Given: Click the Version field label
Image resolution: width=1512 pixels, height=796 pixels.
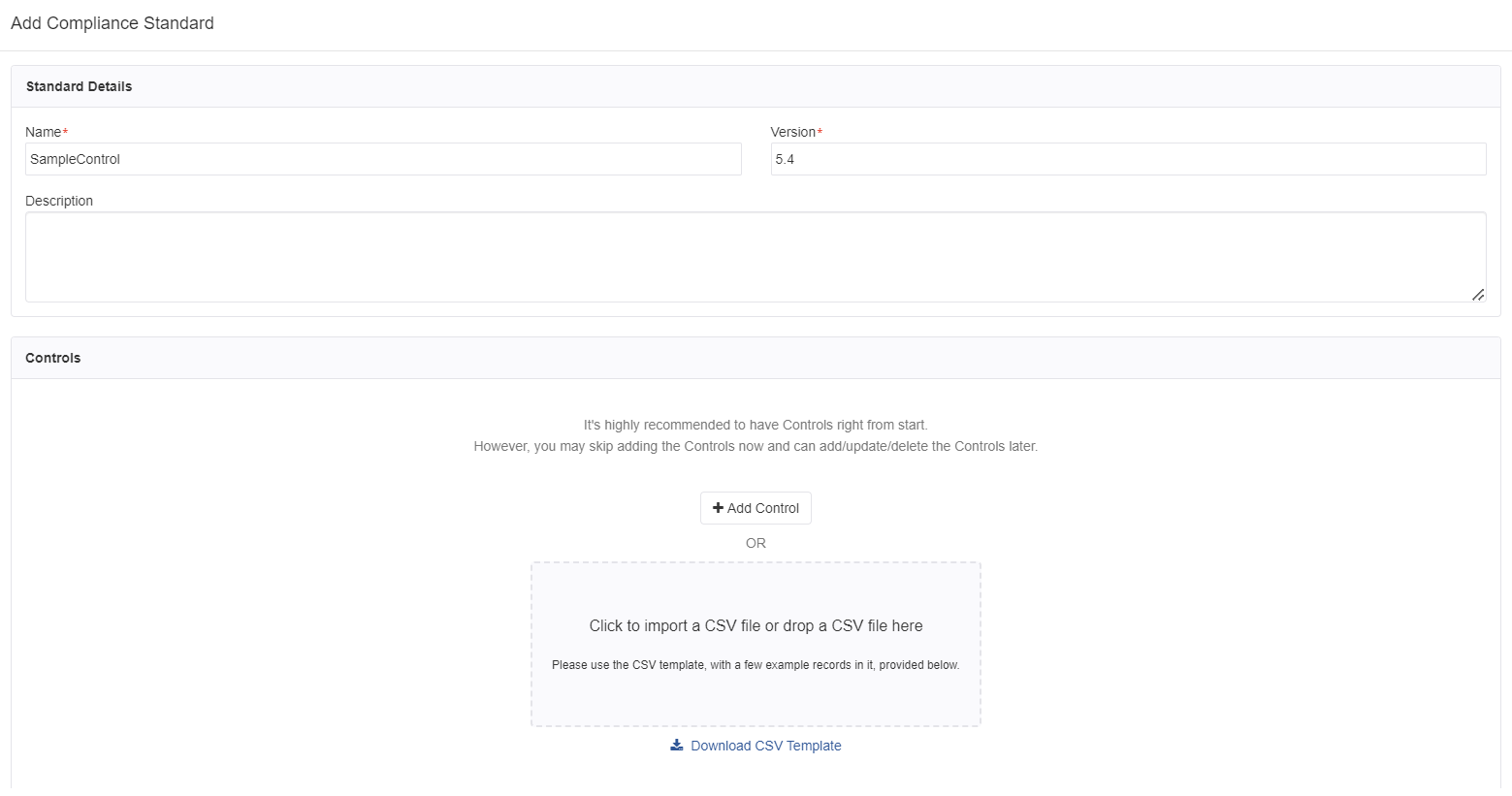Looking at the screenshot, I should (793, 132).
